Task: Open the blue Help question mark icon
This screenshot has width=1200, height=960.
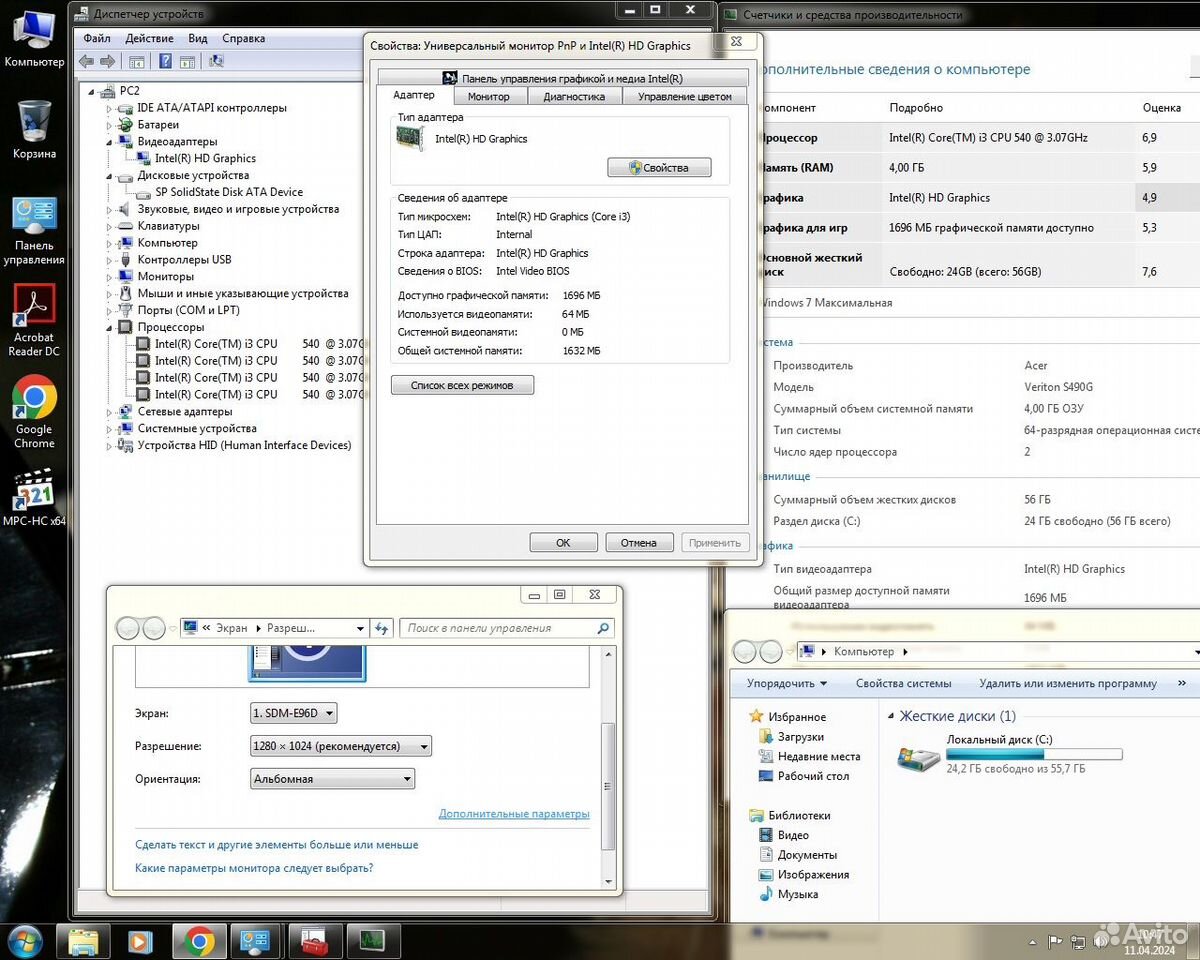Action: (x=164, y=61)
